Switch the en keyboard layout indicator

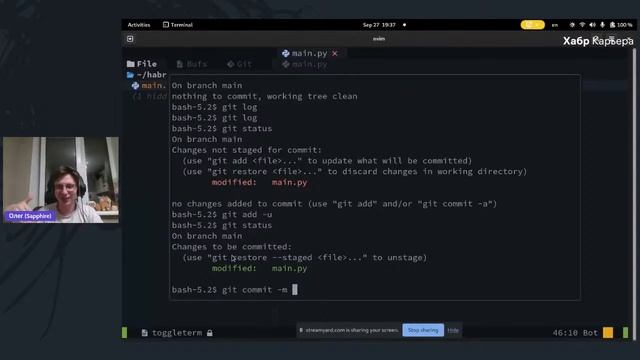[555, 25]
